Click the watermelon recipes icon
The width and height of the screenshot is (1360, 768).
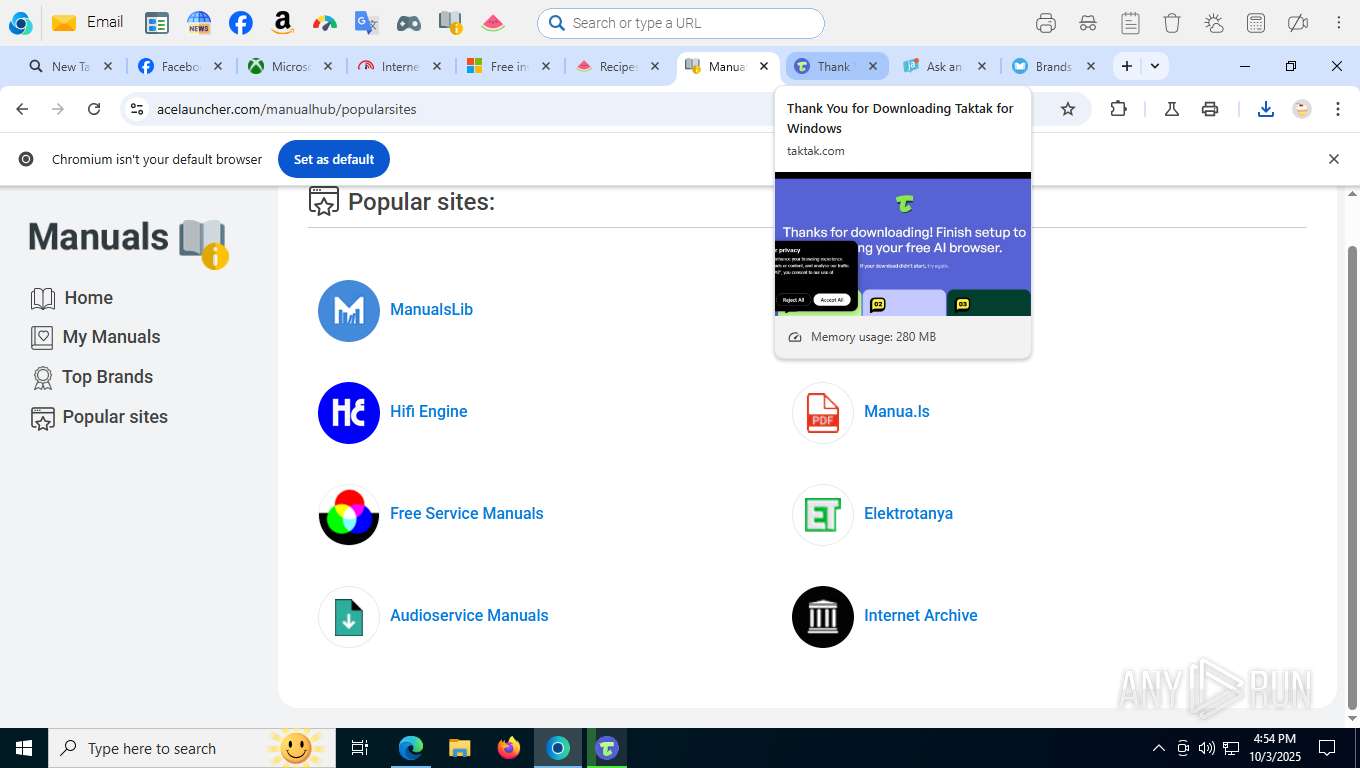coord(493,22)
